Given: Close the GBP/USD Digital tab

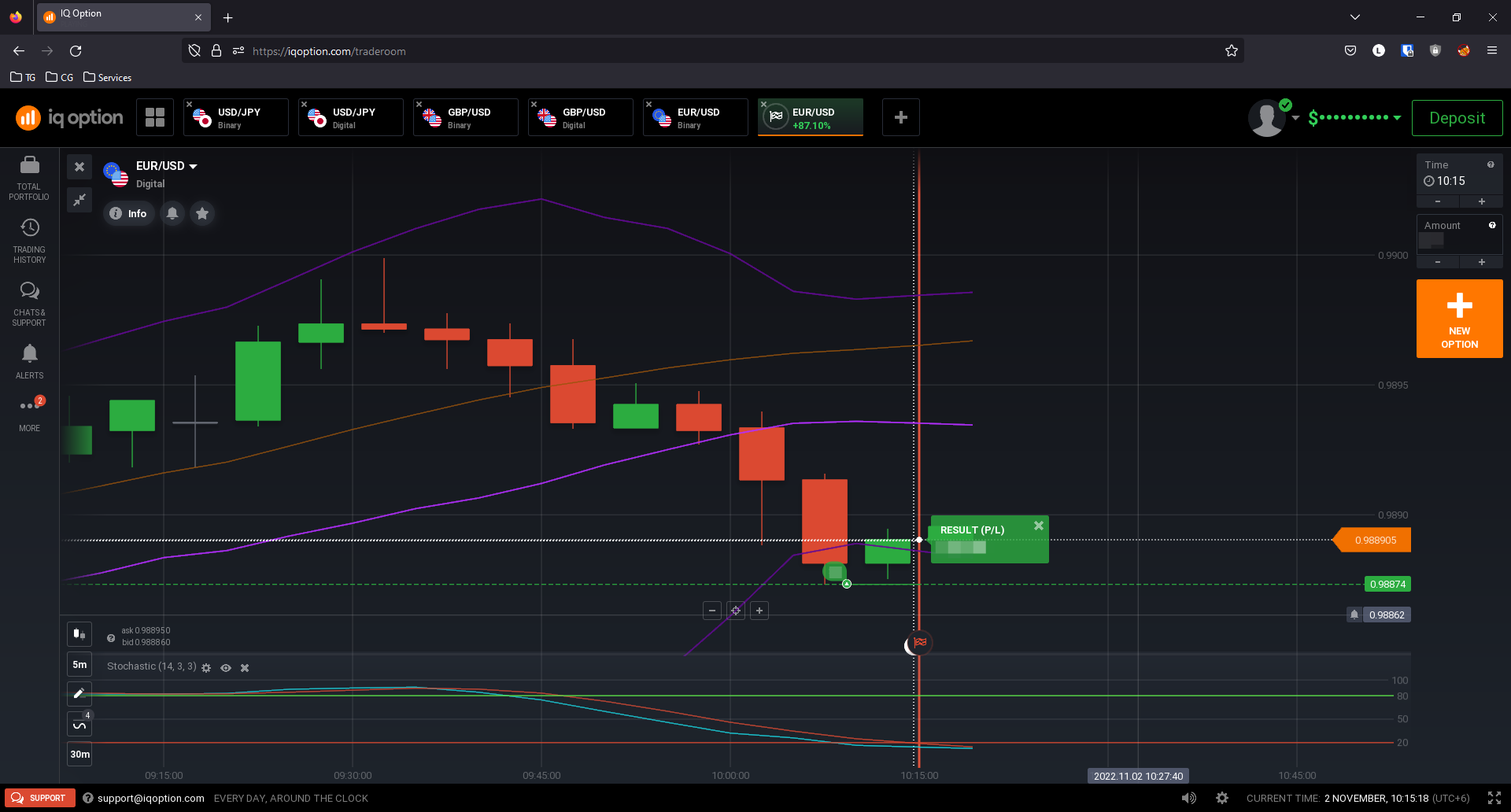Looking at the screenshot, I should pyautogui.click(x=534, y=104).
